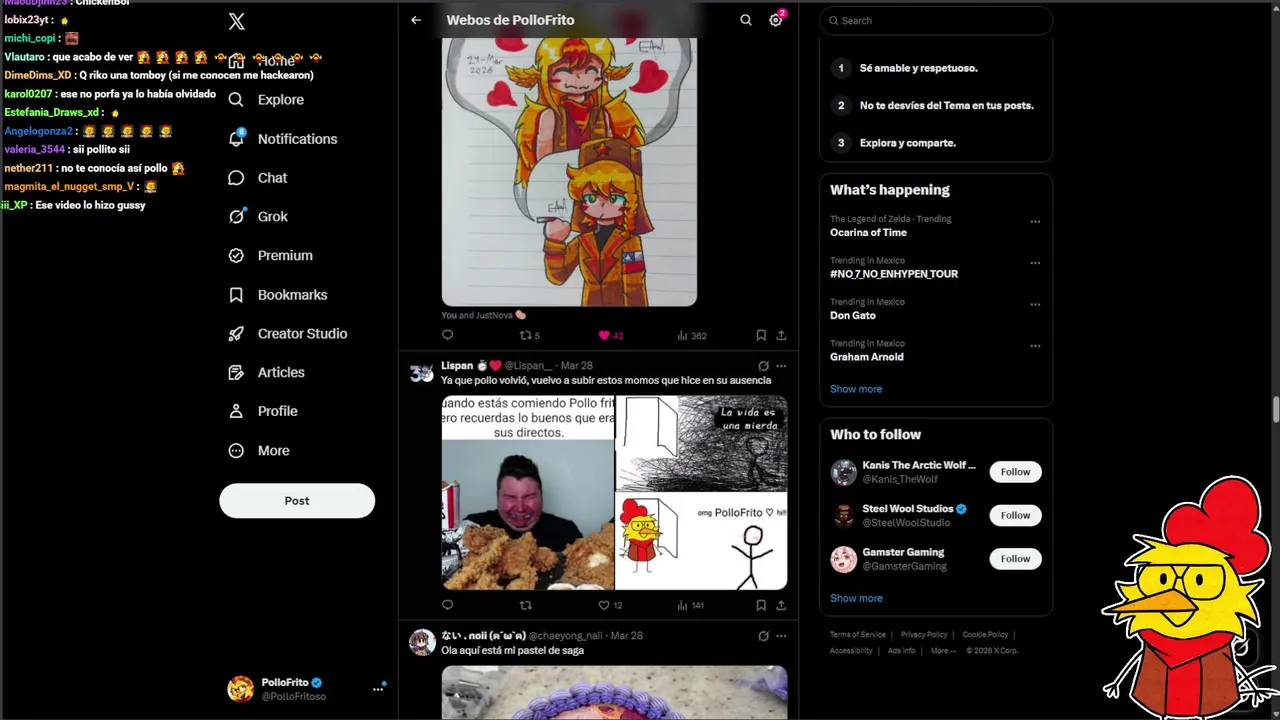The height and width of the screenshot is (720, 1280).
Task: Bookmark the drawing post
Action: [761, 336]
